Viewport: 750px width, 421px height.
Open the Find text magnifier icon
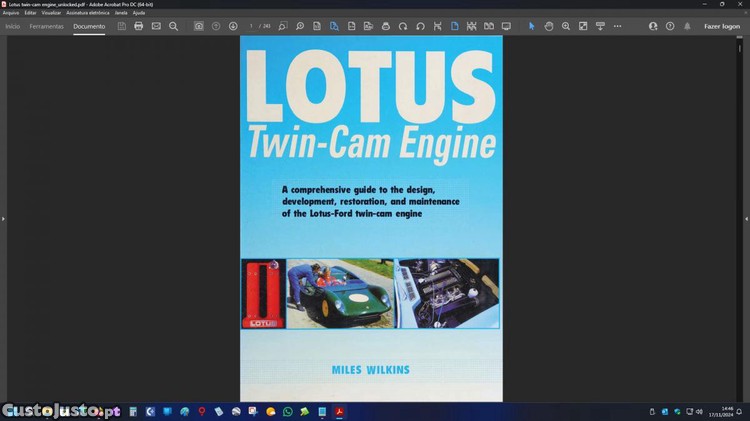pyautogui.click(x=173, y=26)
